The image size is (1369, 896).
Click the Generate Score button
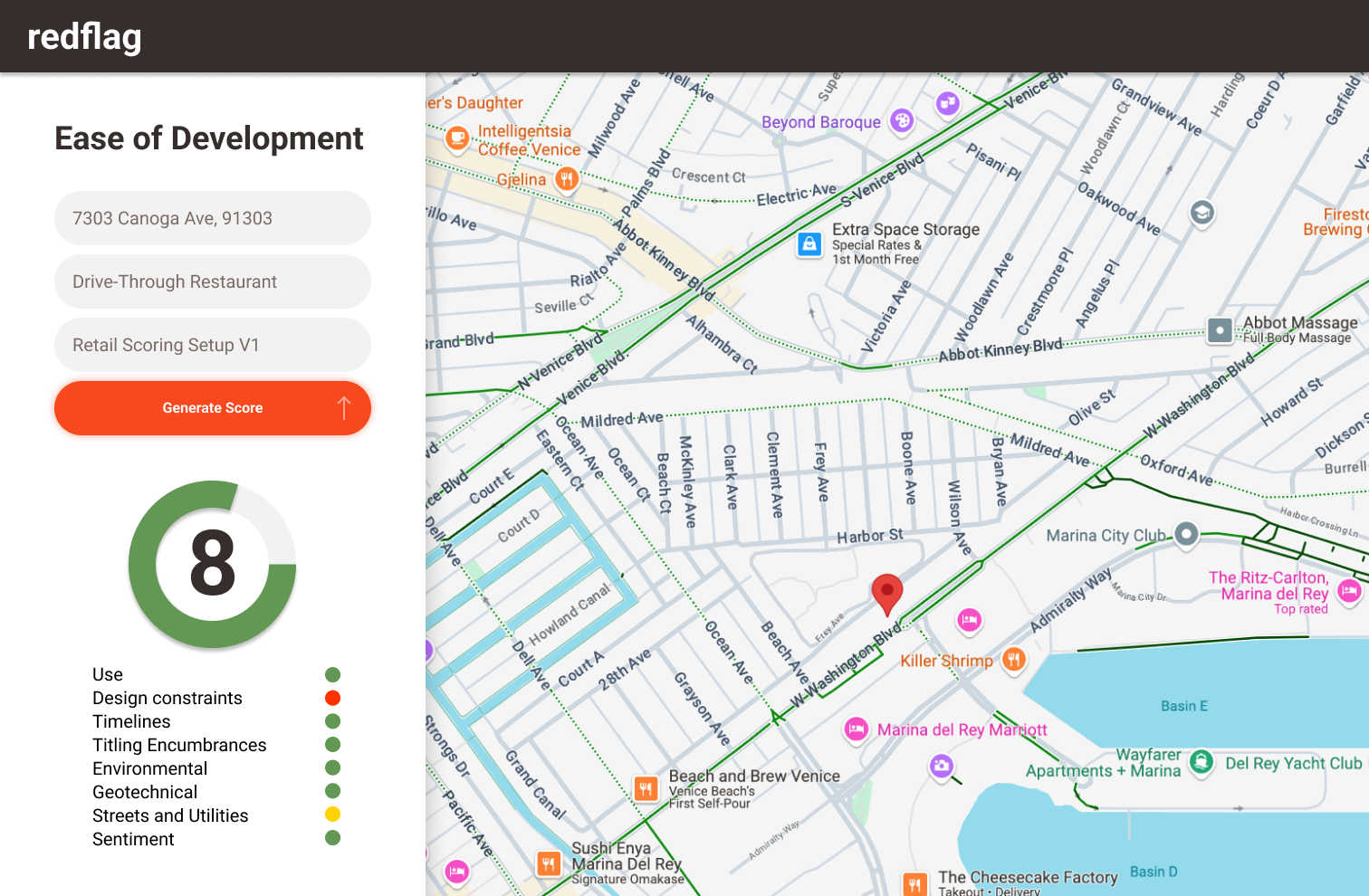pyautogui.click(x=213, y=408)
